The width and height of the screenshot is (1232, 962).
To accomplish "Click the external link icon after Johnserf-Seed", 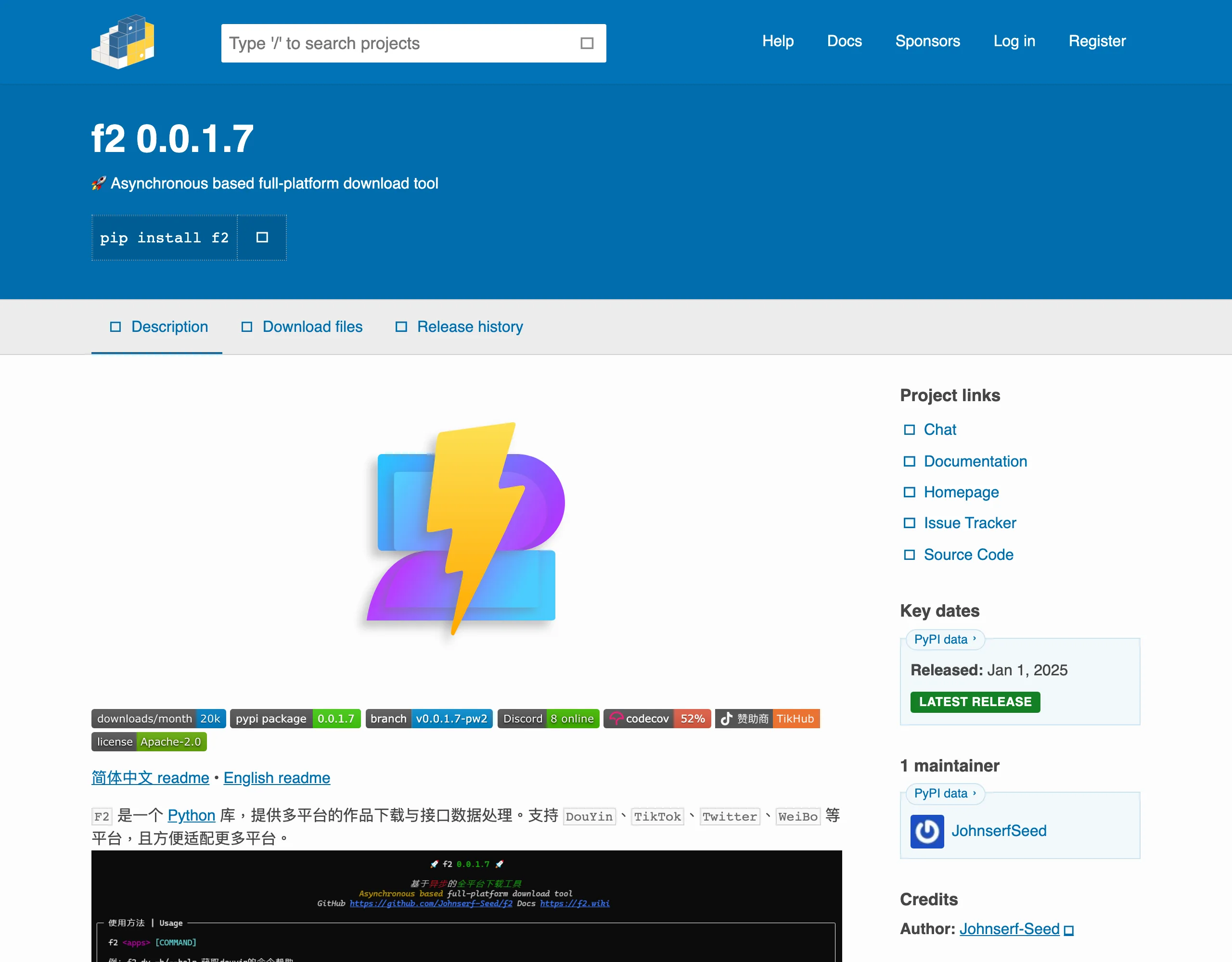I will pos(1068,930).
